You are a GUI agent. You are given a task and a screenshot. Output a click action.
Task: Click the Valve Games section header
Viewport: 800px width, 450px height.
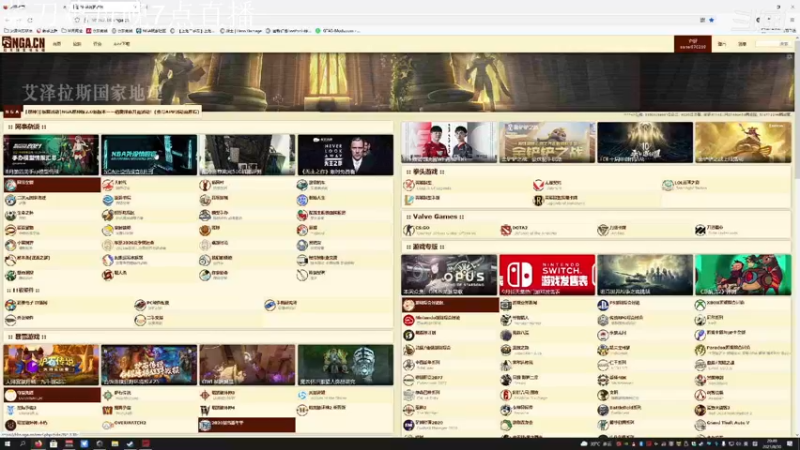pos(435,217)
